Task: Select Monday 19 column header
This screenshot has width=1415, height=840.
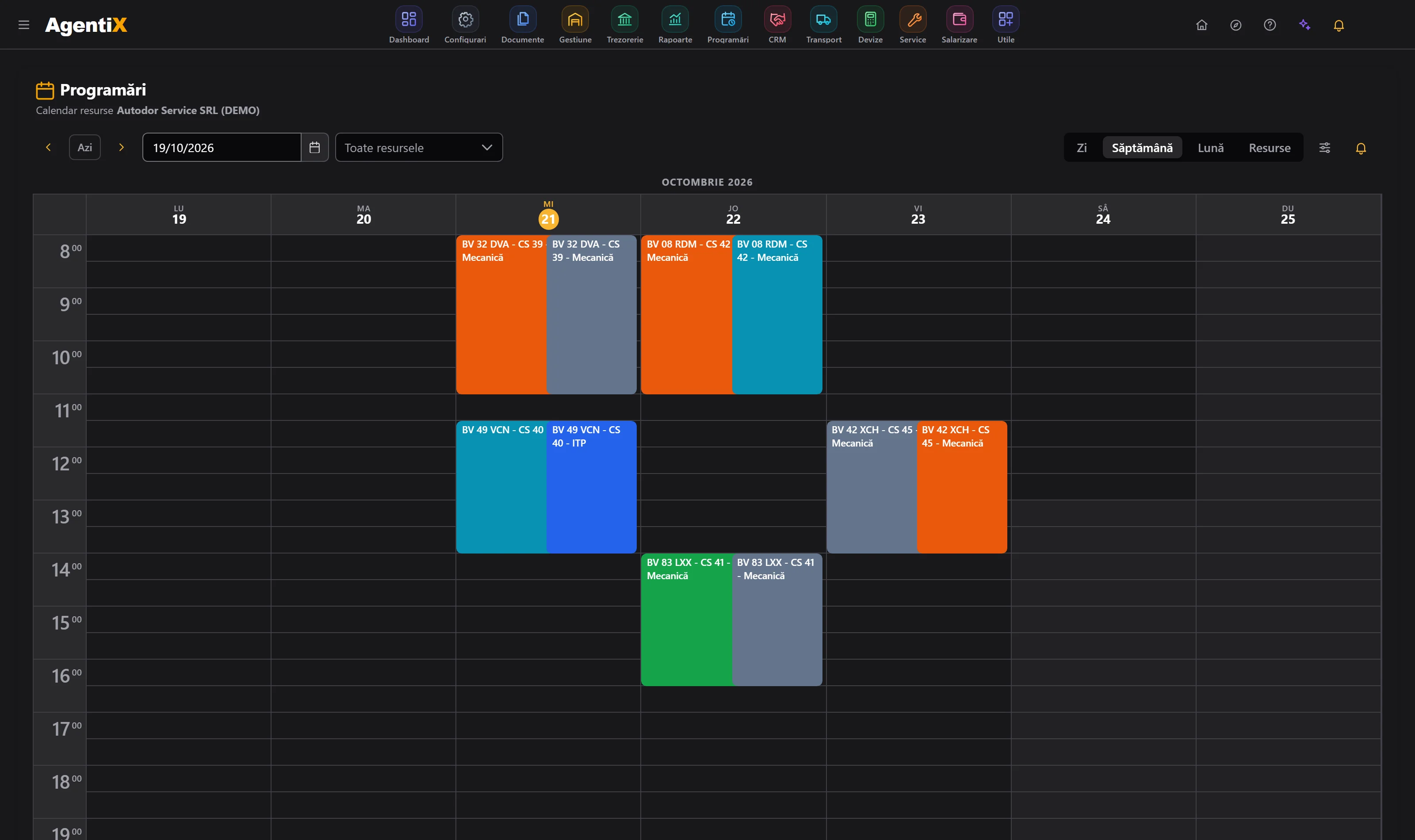Action: [x=179, y=215]
